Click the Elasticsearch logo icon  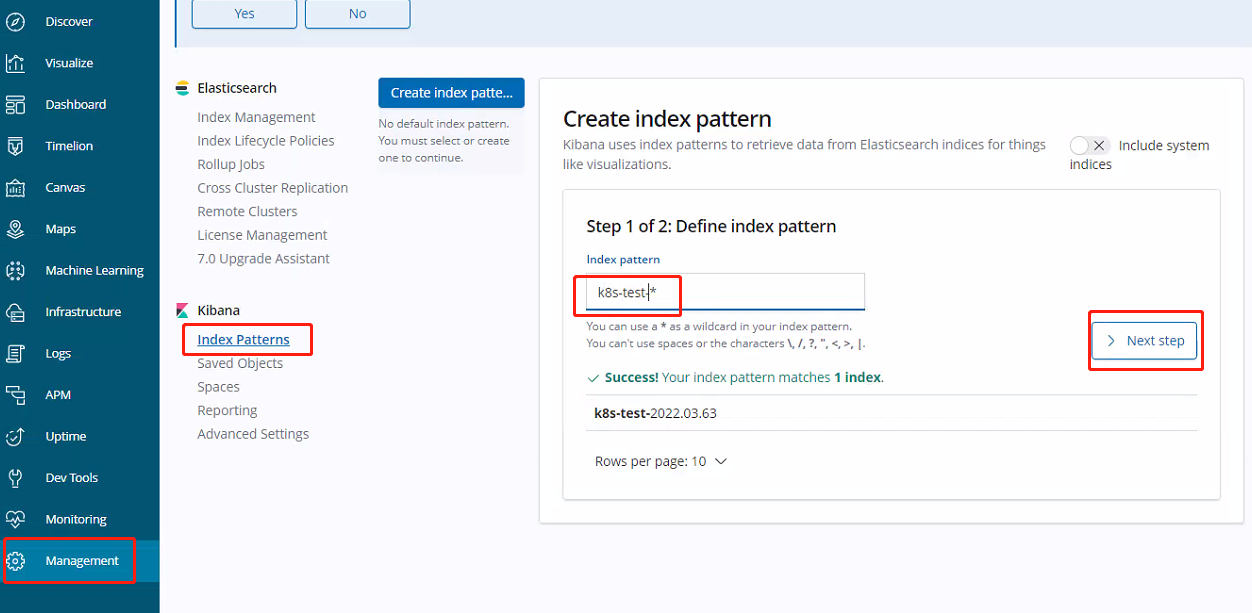point(182,88)
